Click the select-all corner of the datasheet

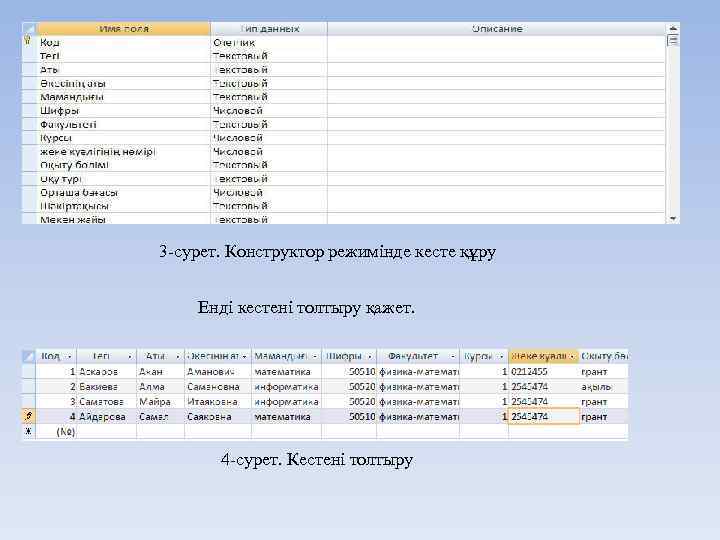[28, 356]
